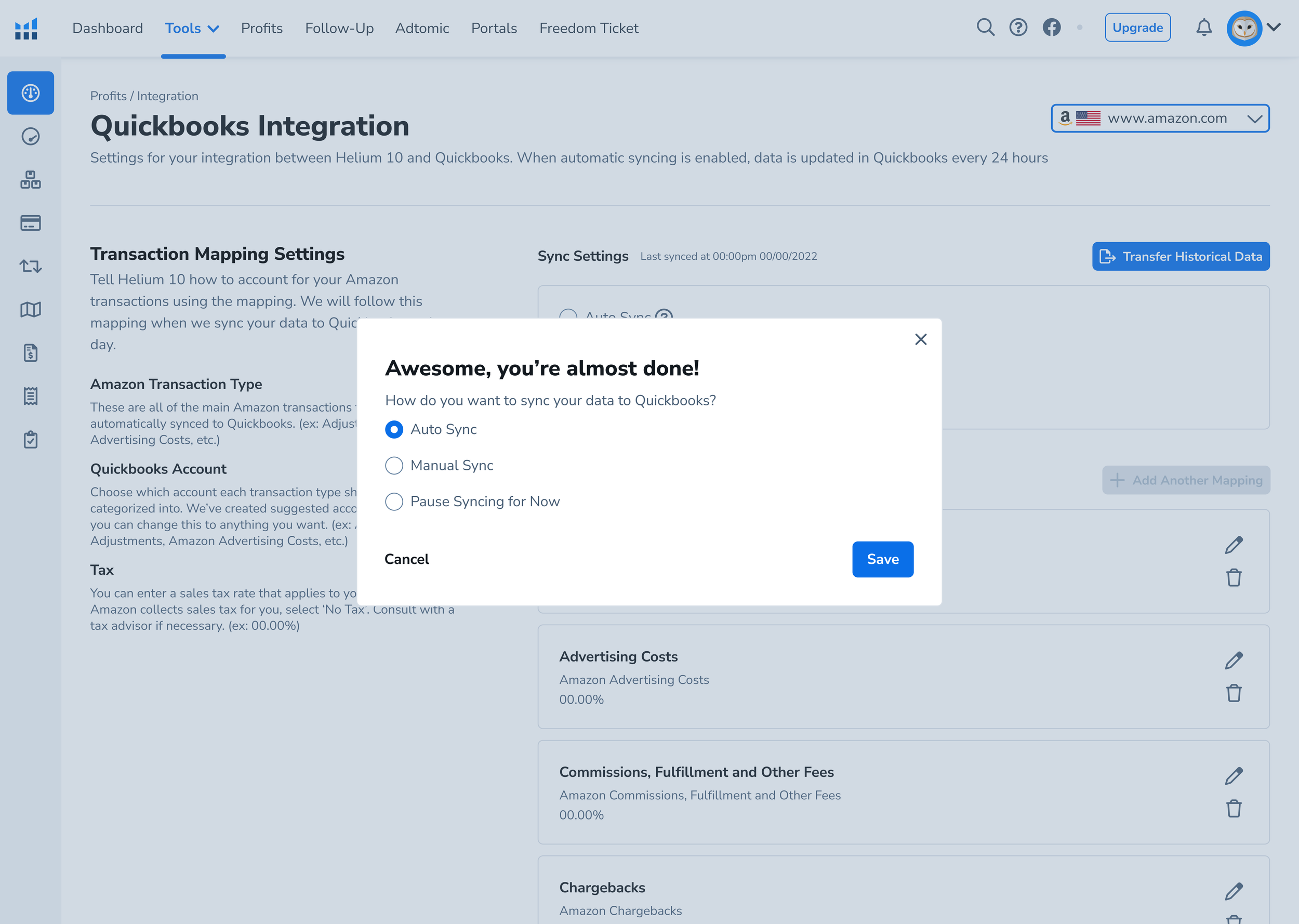Edit the Advertising Costs mapping pencil
The width and height of the screenshot is (1299, 924).
click(x=1233, y=661)
